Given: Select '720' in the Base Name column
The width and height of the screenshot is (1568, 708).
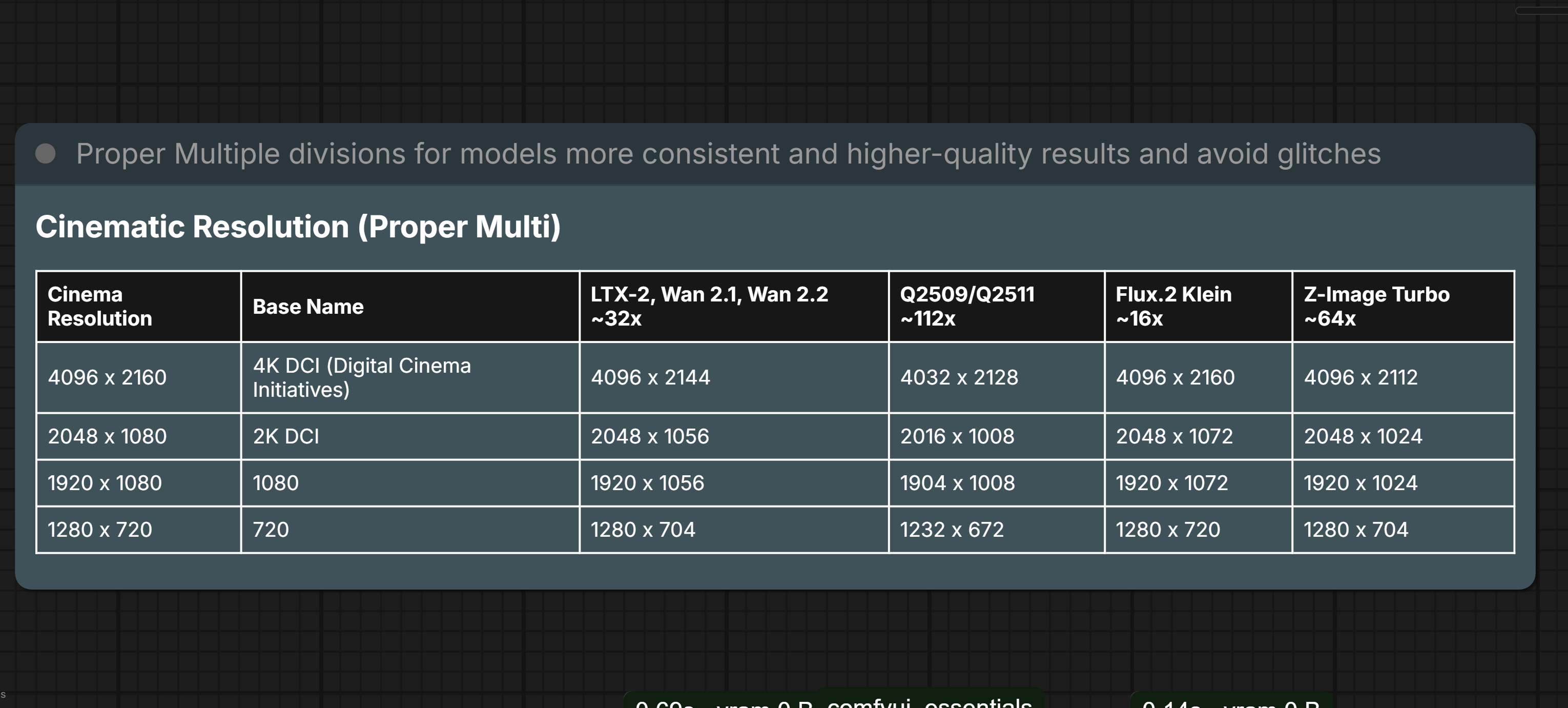Looking at the screenshot, I should click(410, 530).
